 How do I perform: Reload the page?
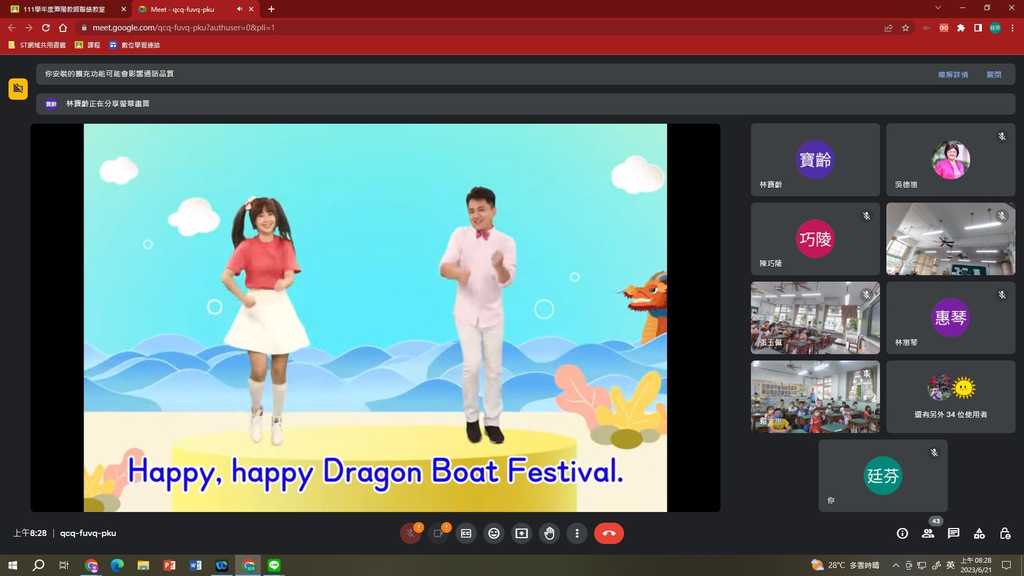pyautogui.click(x=46, y=27)
